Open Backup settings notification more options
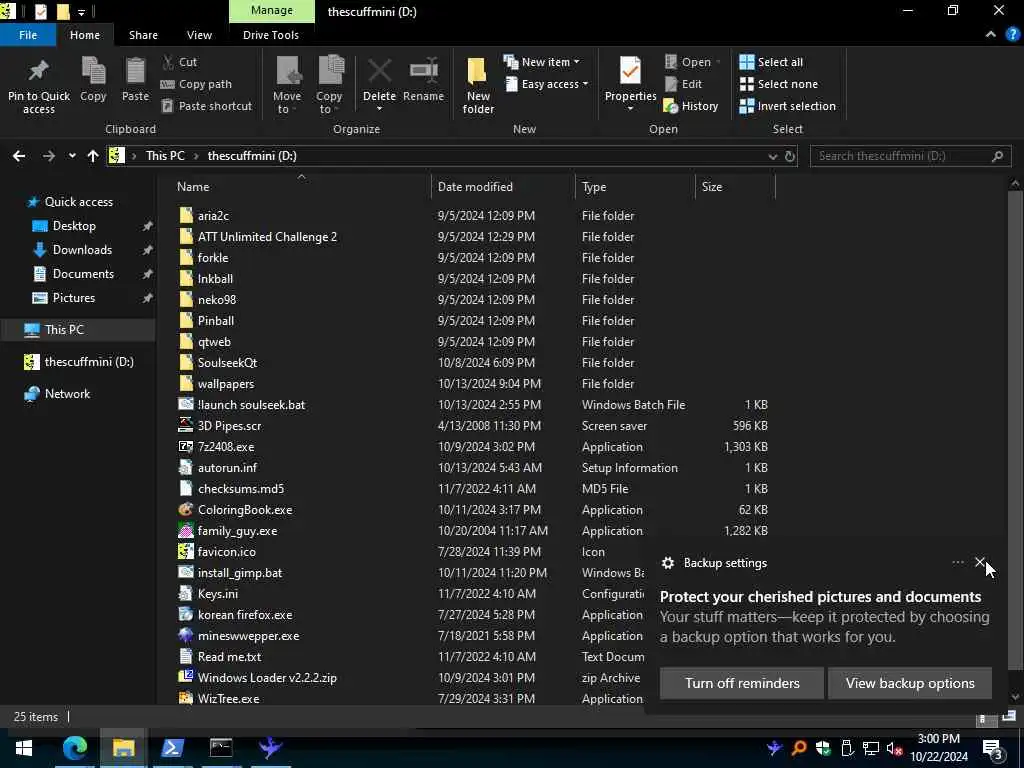 click(x=957, y=562)
